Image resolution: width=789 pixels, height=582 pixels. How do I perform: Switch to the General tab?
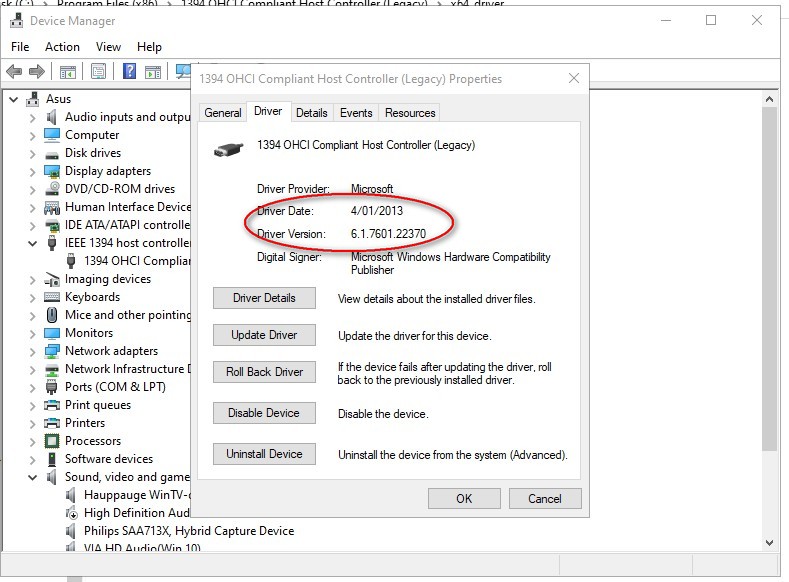222,113
